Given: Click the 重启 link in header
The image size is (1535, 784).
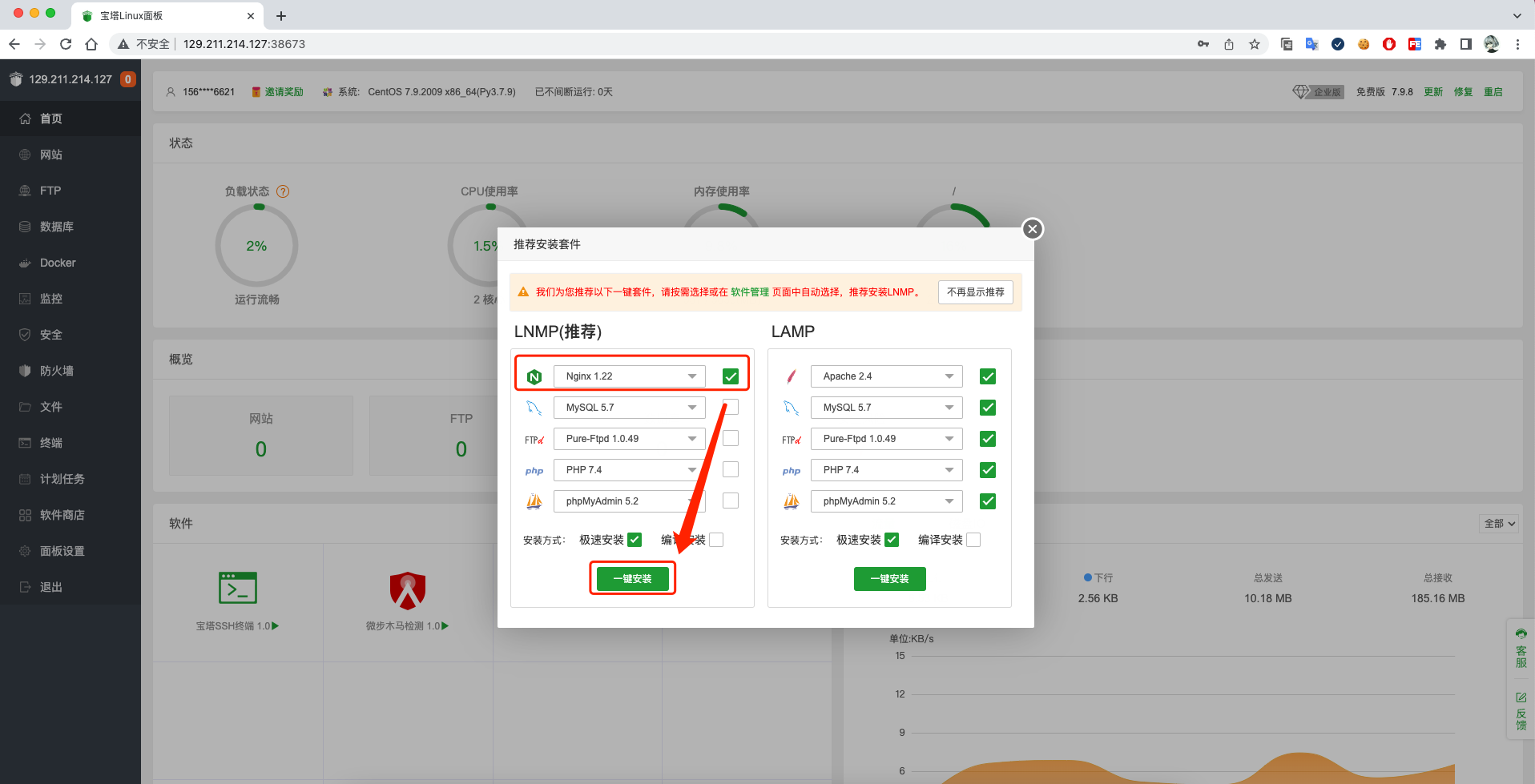Looking at the screenshot, I should click(x=1493, y=92).
